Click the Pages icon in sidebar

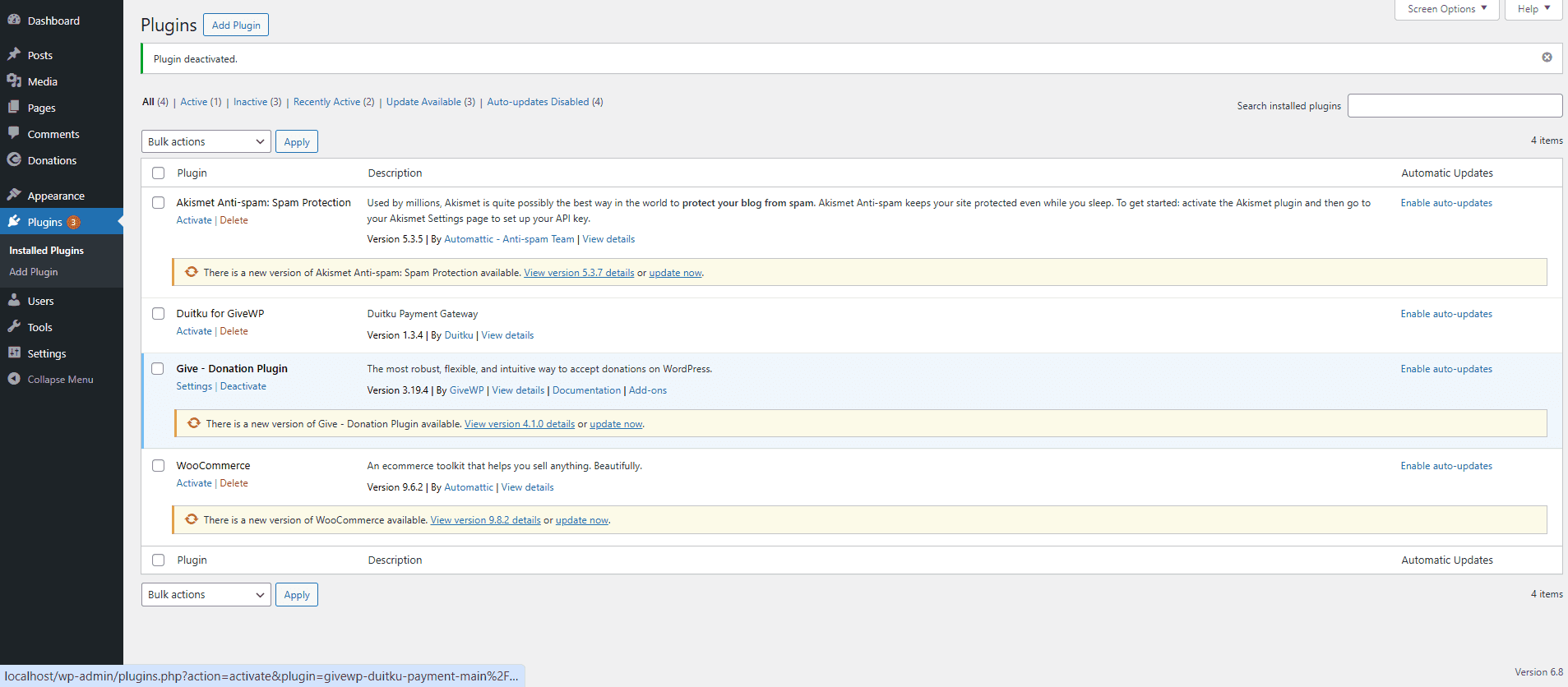click(14, 107)
